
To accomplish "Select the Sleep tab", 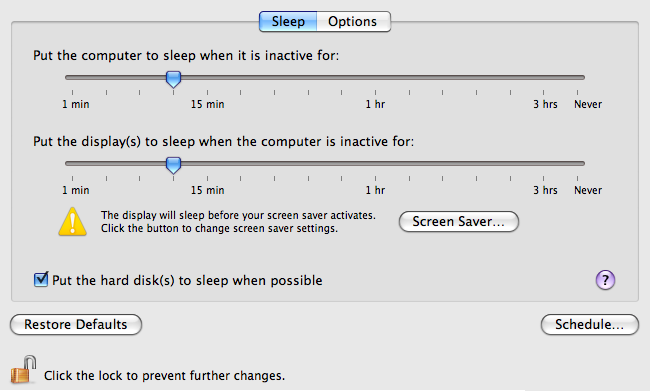I will pos(288,22).
